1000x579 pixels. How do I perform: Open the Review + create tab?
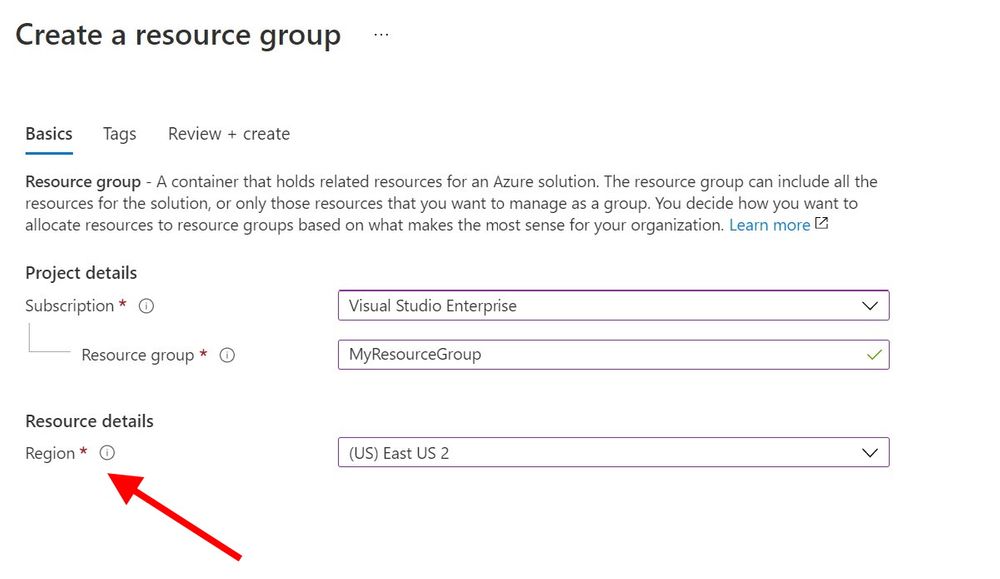point(228,133)
